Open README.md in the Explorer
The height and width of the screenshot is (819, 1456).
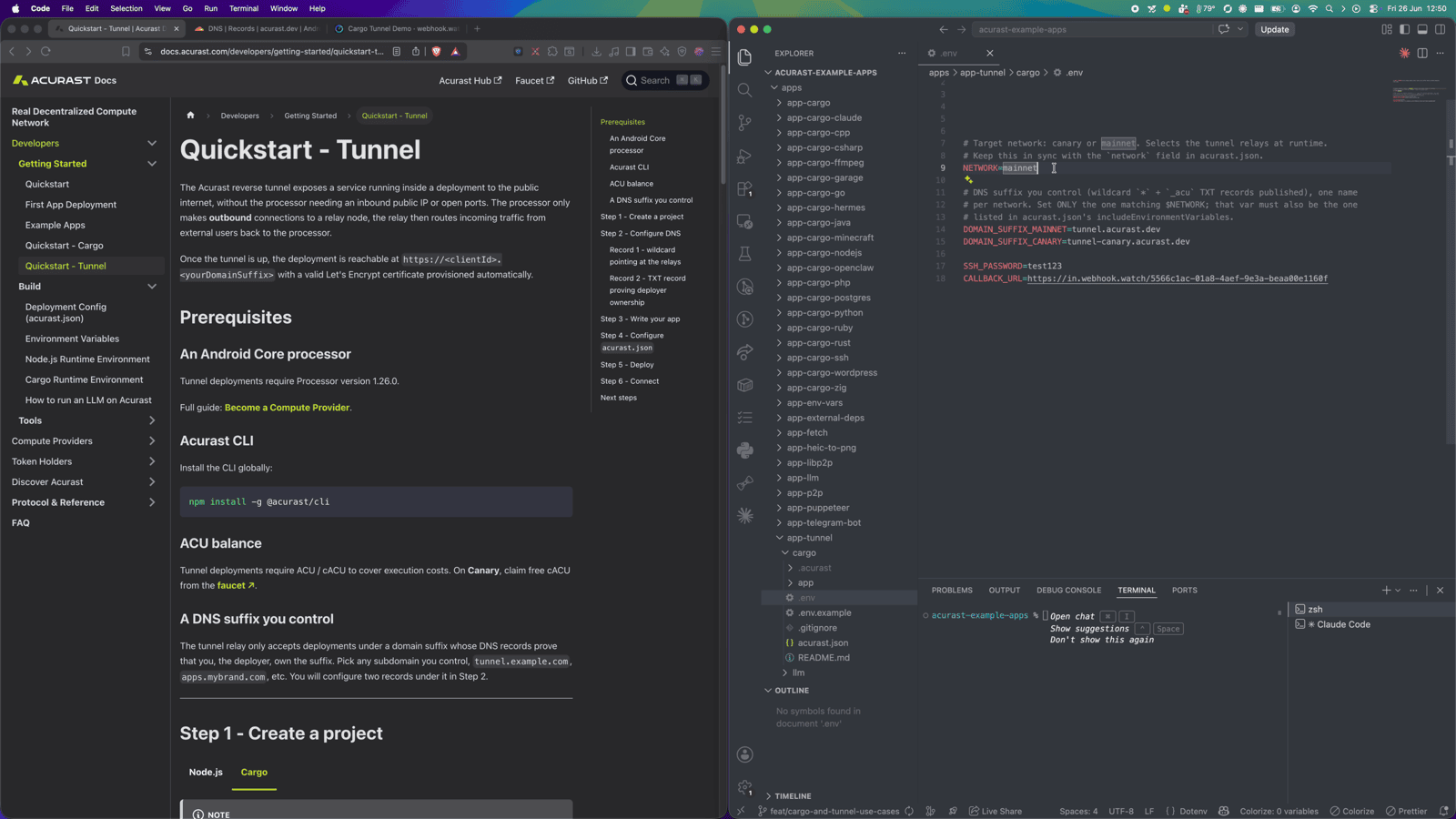[824, 658]
